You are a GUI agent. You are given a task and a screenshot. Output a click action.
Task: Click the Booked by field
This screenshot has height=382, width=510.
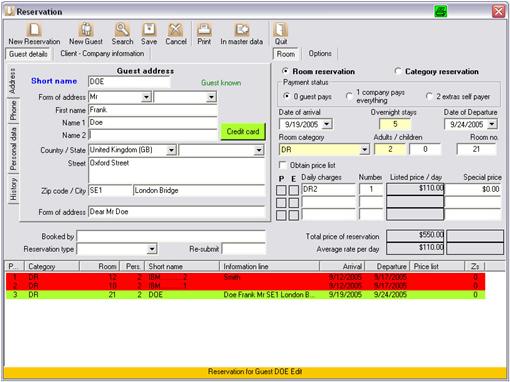[x=171, y=236]
